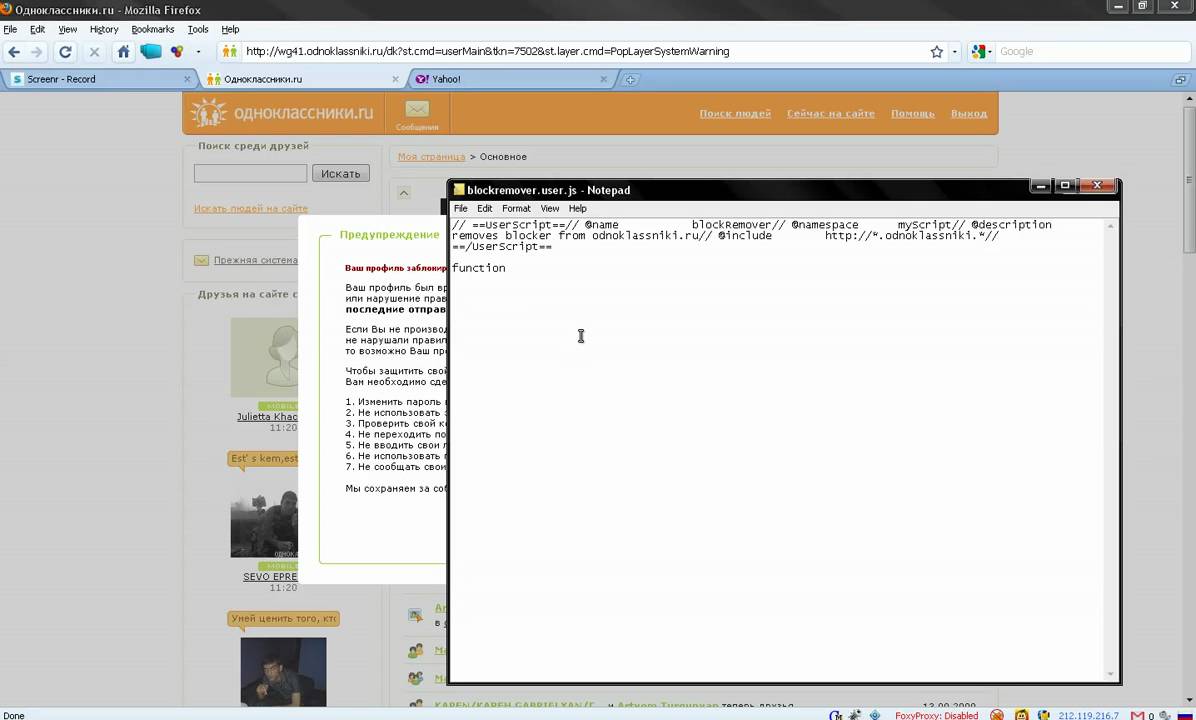The image size is (1196, 720).
Task: Open Firefox History menu
Action: point(104,29)
